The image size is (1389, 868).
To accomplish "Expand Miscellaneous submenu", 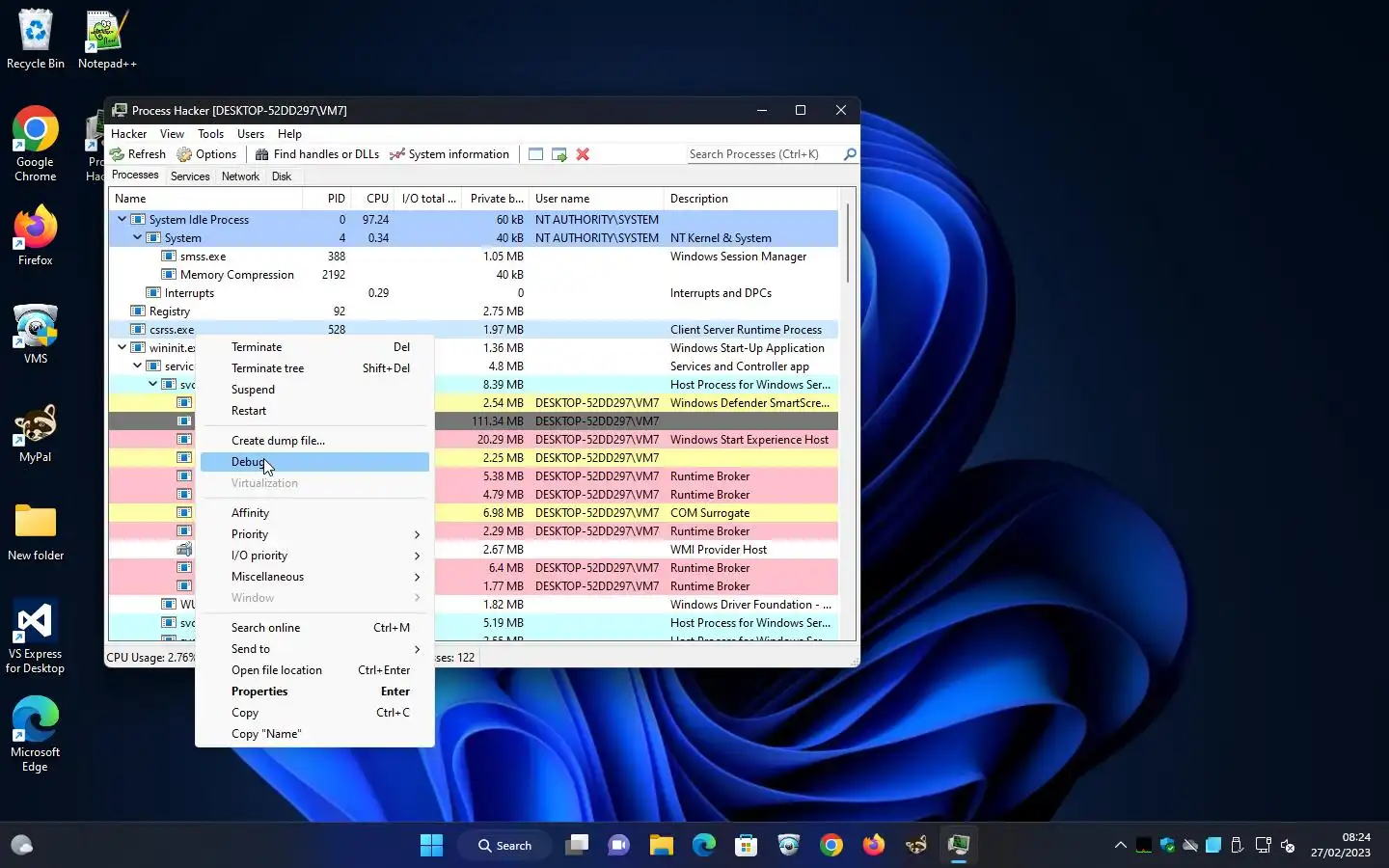I will [314, 577].
